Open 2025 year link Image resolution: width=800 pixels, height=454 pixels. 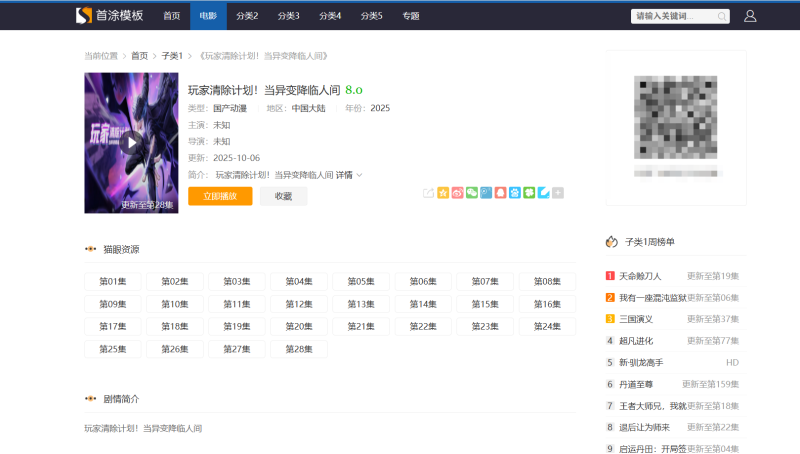tap(380, 108)
